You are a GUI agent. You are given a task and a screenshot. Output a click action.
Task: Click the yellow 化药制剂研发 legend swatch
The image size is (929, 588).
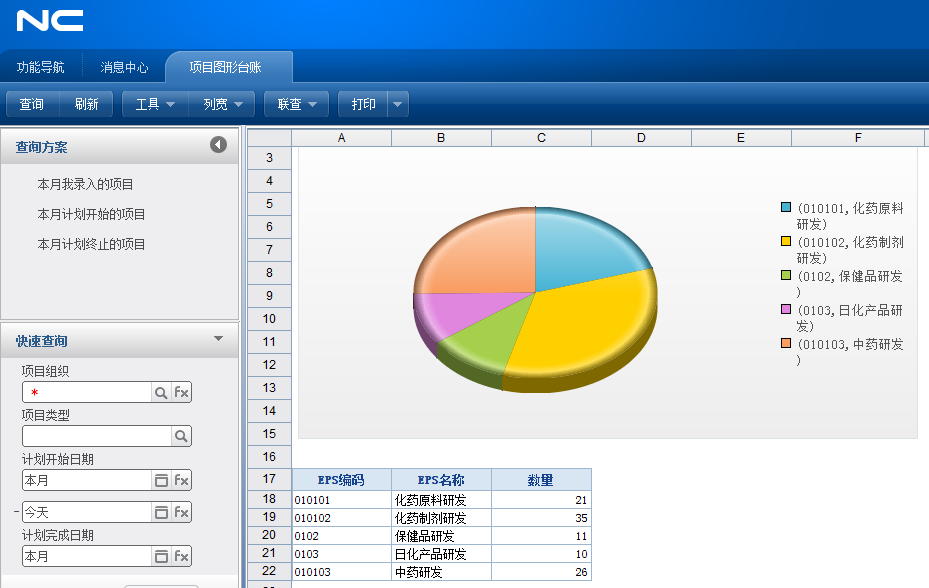click(786, 241)
